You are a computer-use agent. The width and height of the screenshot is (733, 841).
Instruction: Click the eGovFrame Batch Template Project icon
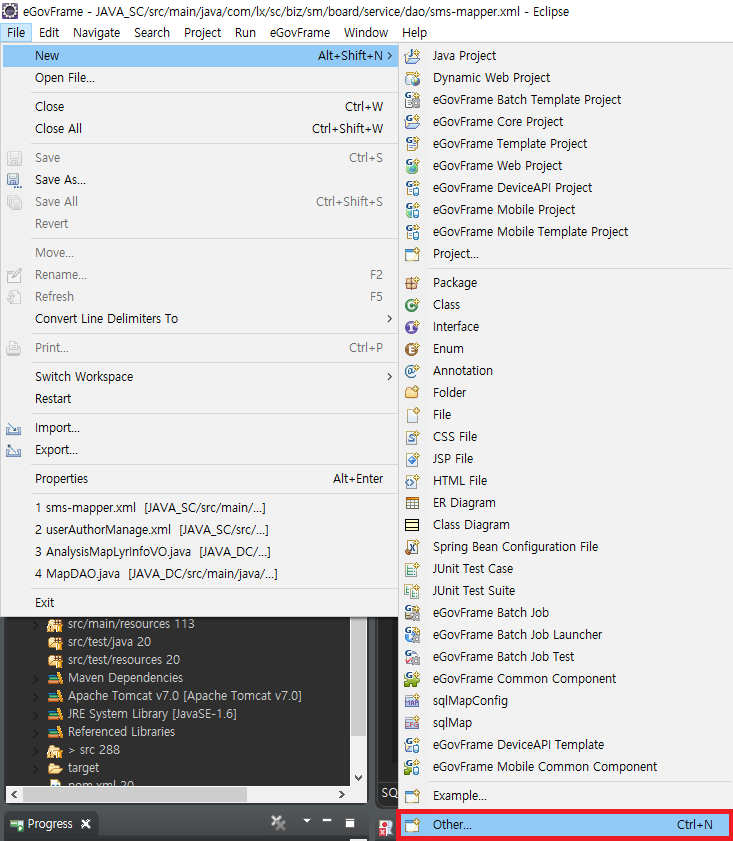click(412, 100)
